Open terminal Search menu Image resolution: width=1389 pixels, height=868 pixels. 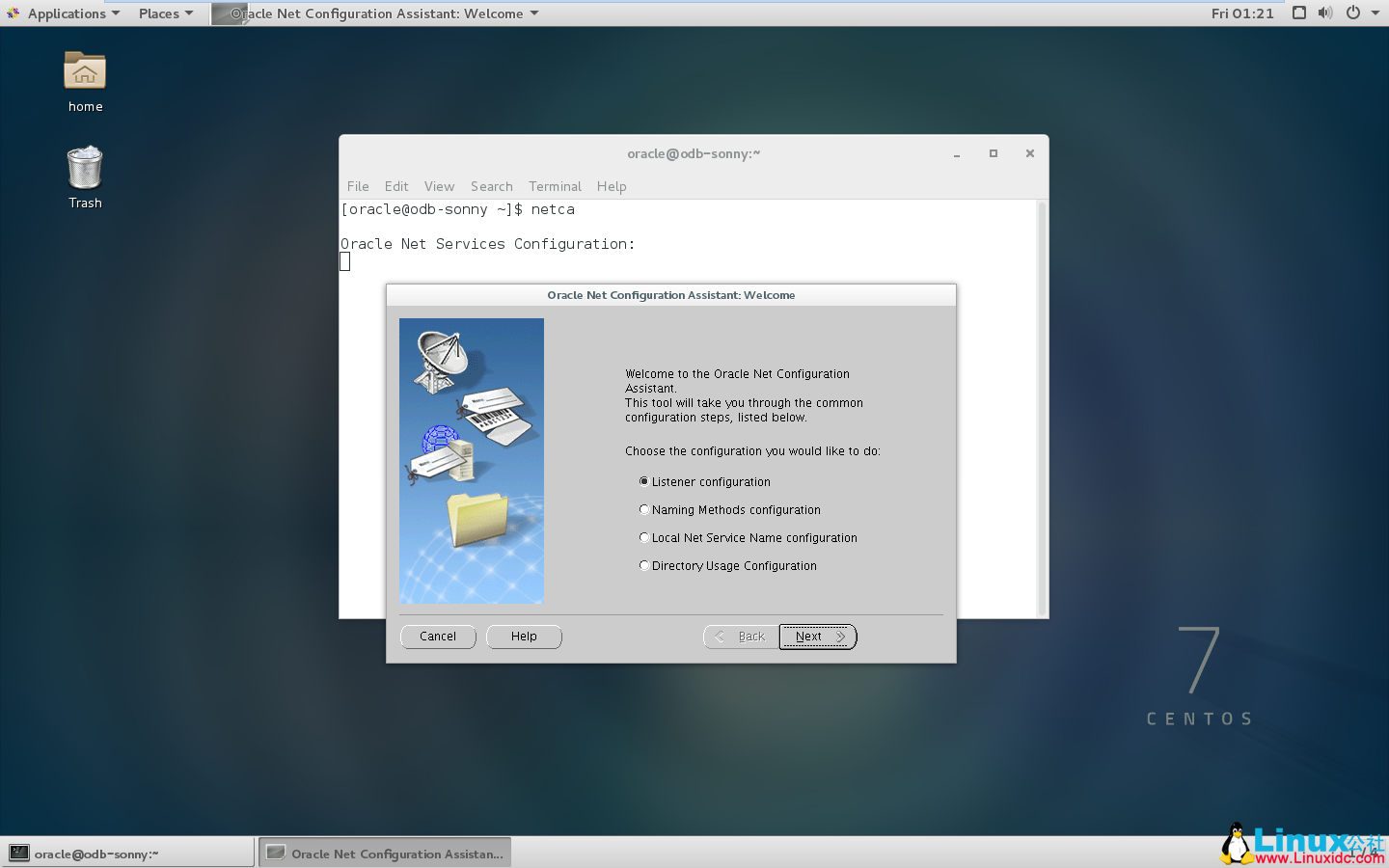pyautogui.click(x=492, y=186)
